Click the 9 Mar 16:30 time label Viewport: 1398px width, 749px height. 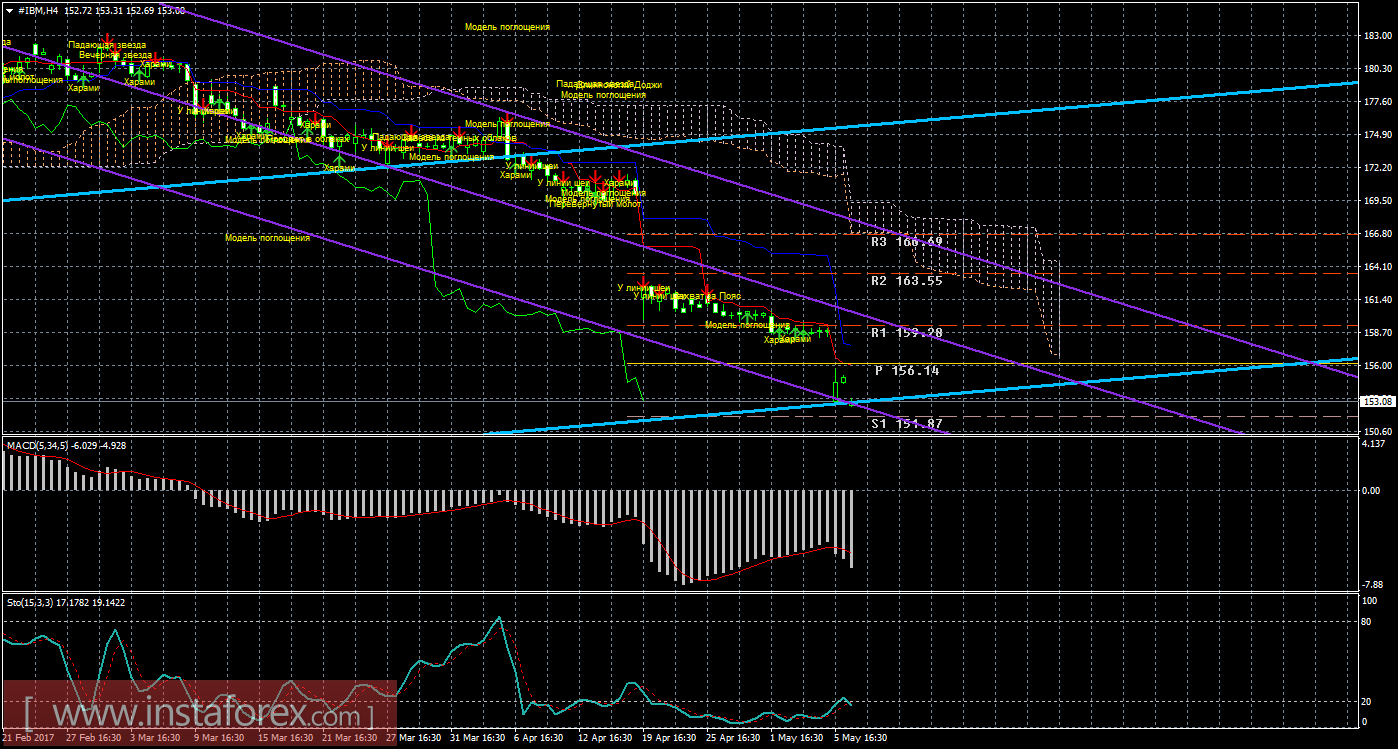pos(218,738)
